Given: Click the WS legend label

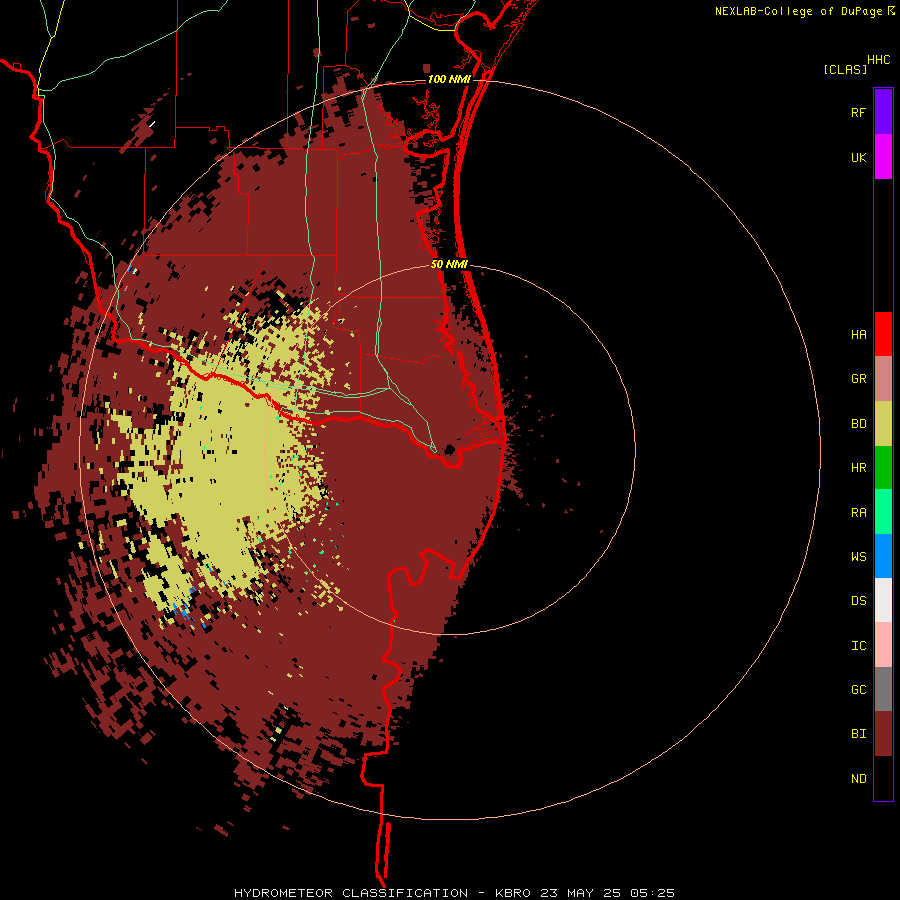Looking at the screenshot, I should (x=858, y=556).
